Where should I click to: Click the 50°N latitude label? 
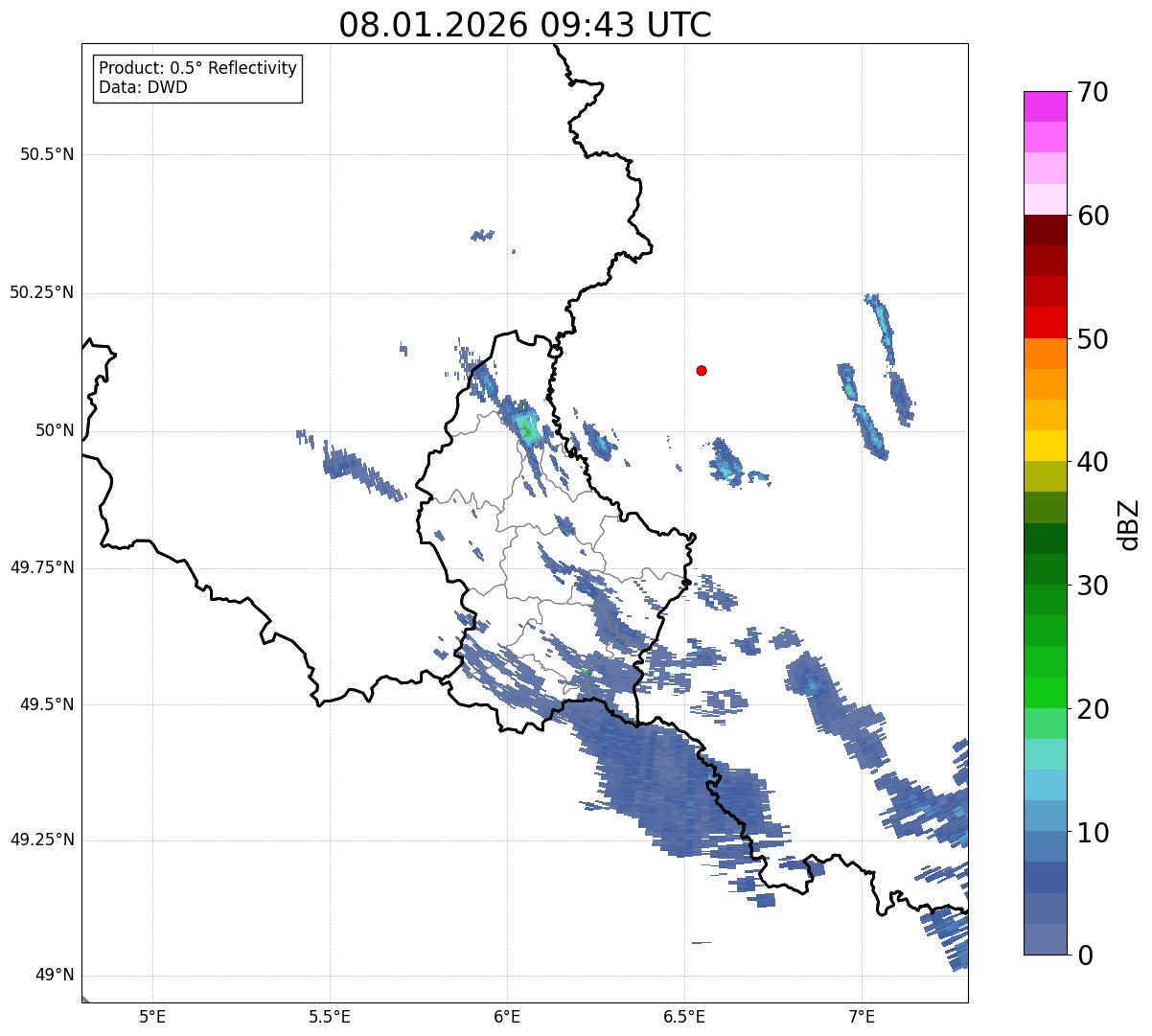[x=55, y=431]
